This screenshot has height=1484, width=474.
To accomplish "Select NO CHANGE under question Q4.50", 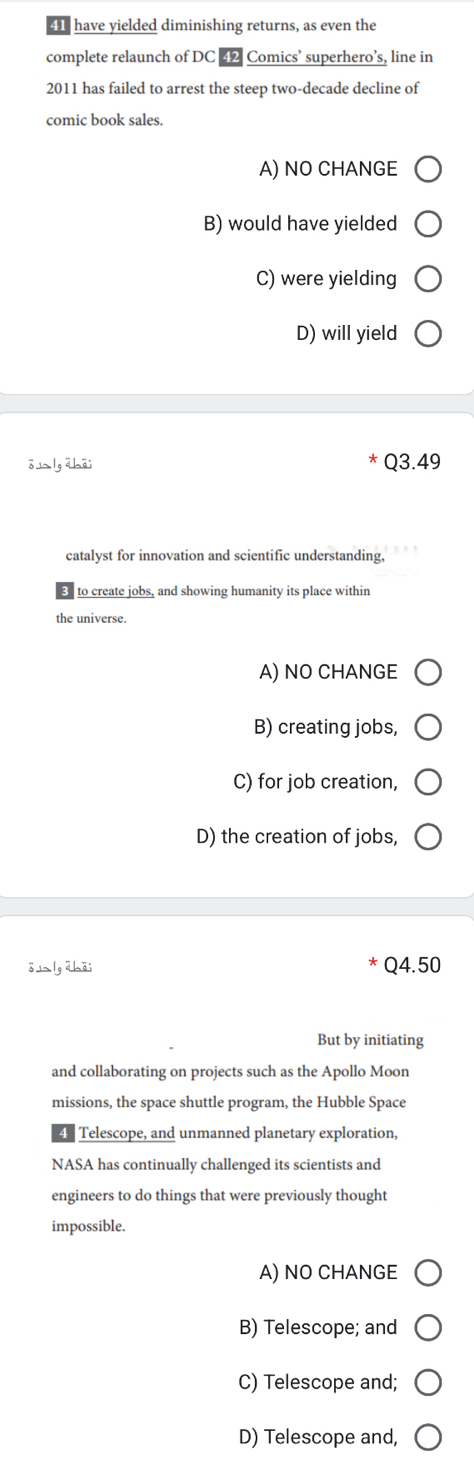I will click(x=428, y=1273).
